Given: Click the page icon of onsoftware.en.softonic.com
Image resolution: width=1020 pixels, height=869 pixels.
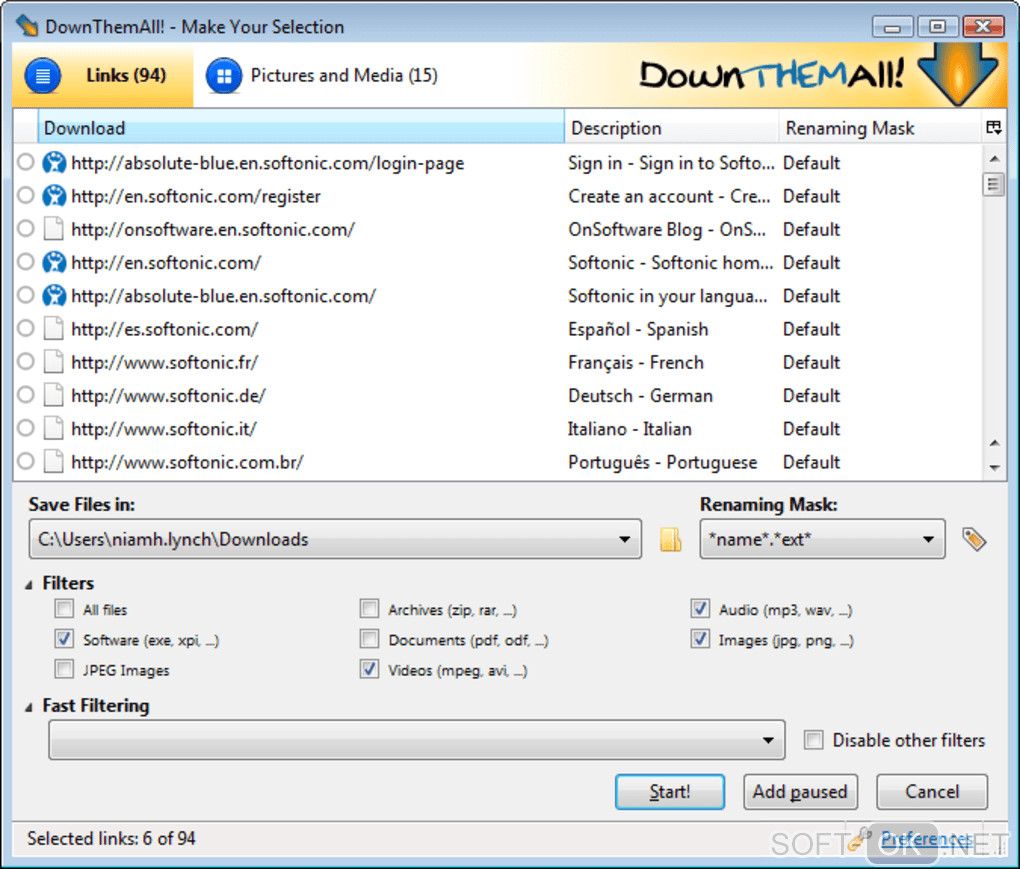Looking at the screenshot, I should tap(53, 229).
